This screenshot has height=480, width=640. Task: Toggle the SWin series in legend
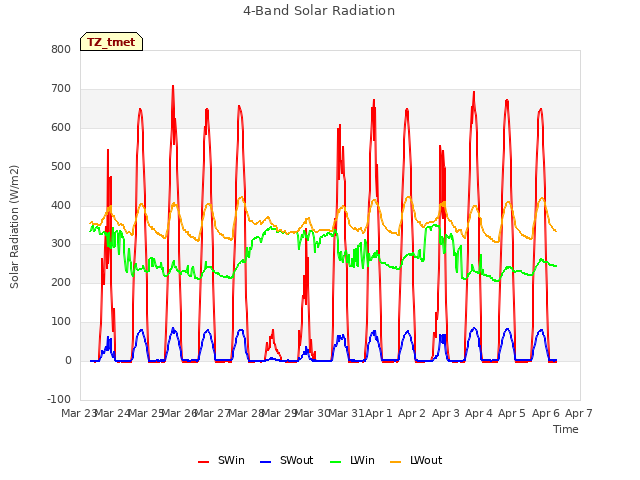(x=221, y=460)
